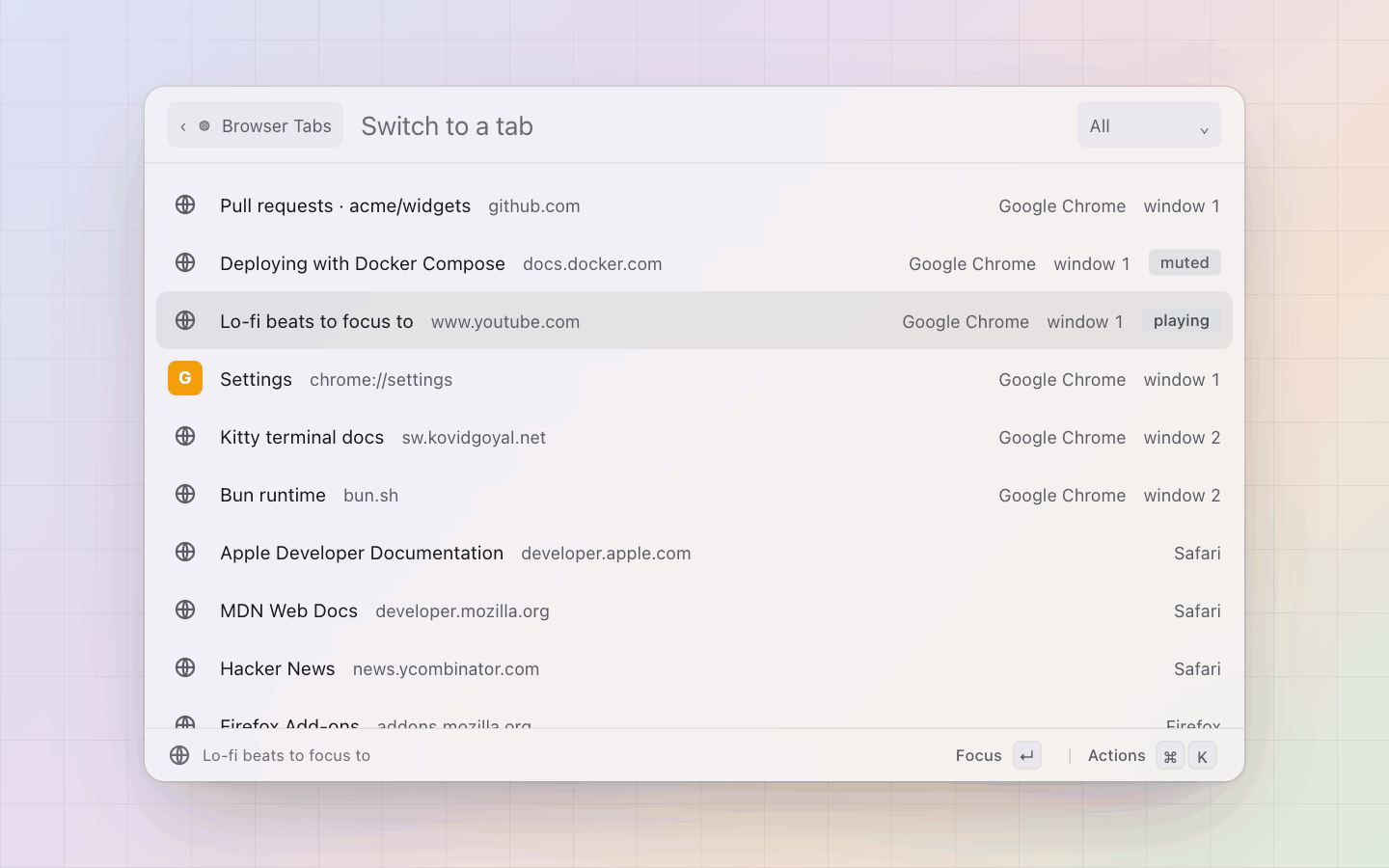Click bun.sh URL text
The width and height of the screenshot is (1389, 868).
tap(371, 496)
